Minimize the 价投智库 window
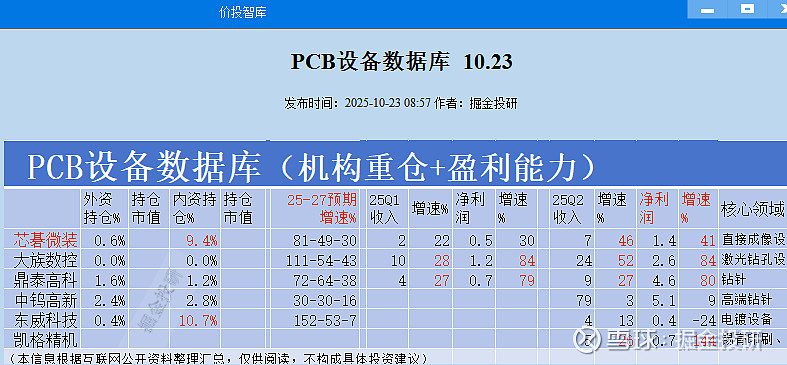Viewport: 787px width, 365px height. coord(708,10)
